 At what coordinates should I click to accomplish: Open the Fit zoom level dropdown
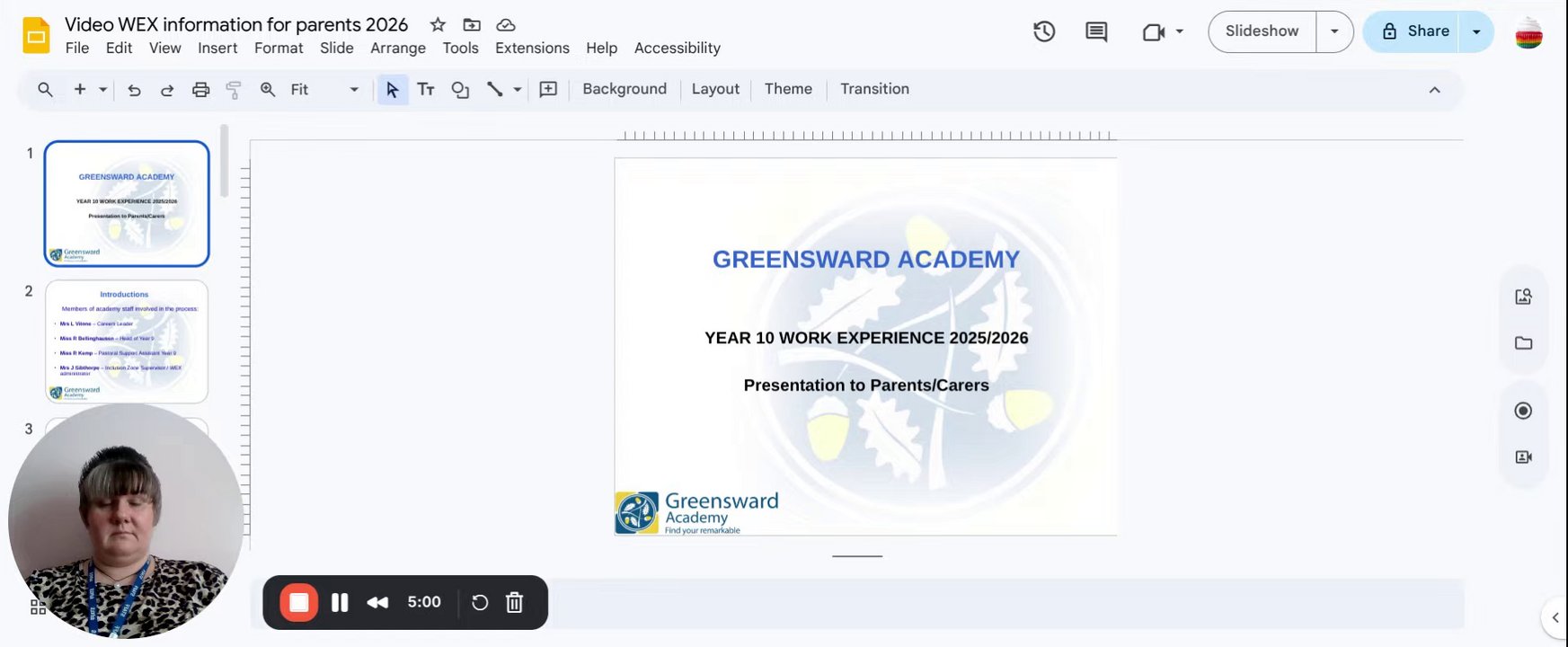324,89
